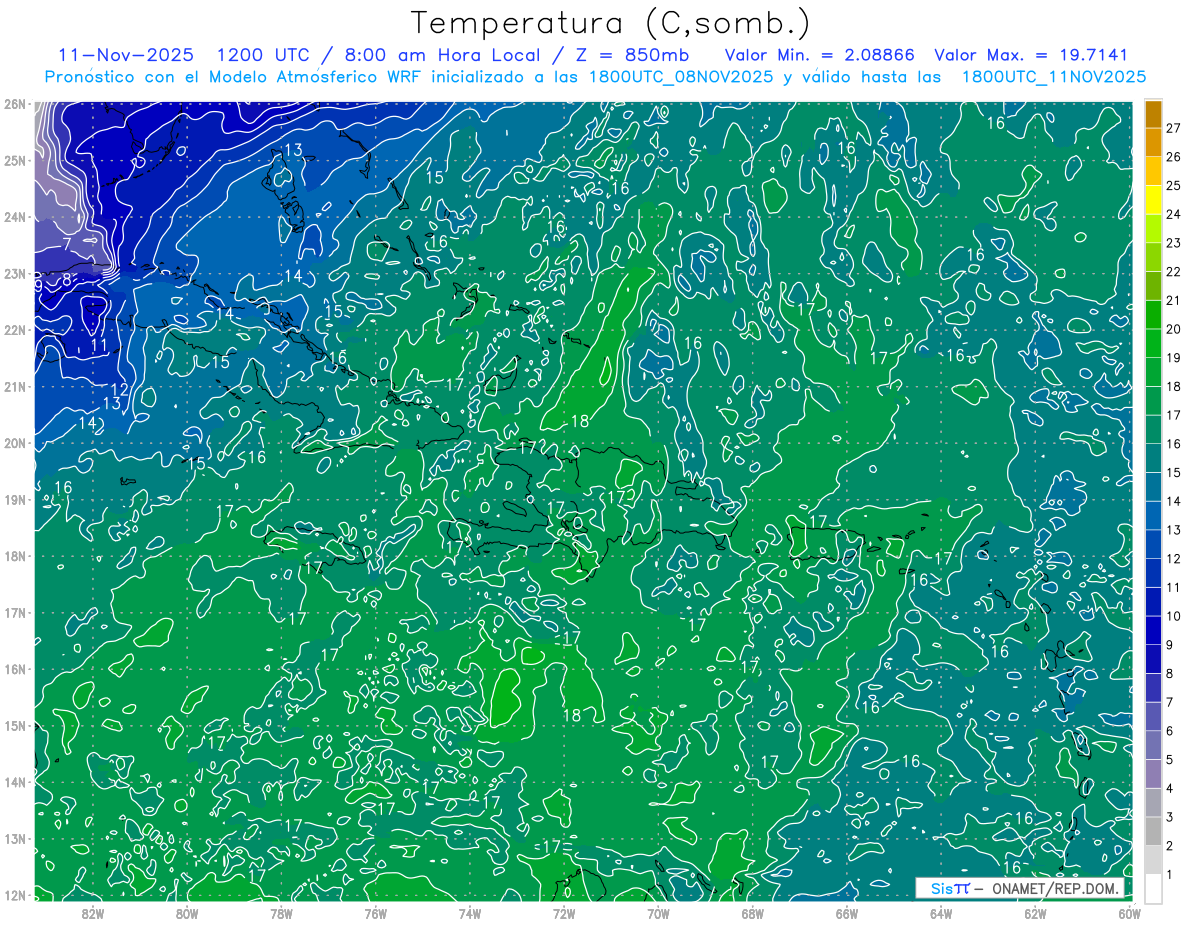The image size is (1200, 927).
Task: Click the '1800UTC_11NOV2025' valid-until time text
Action: click(1053, 77)
